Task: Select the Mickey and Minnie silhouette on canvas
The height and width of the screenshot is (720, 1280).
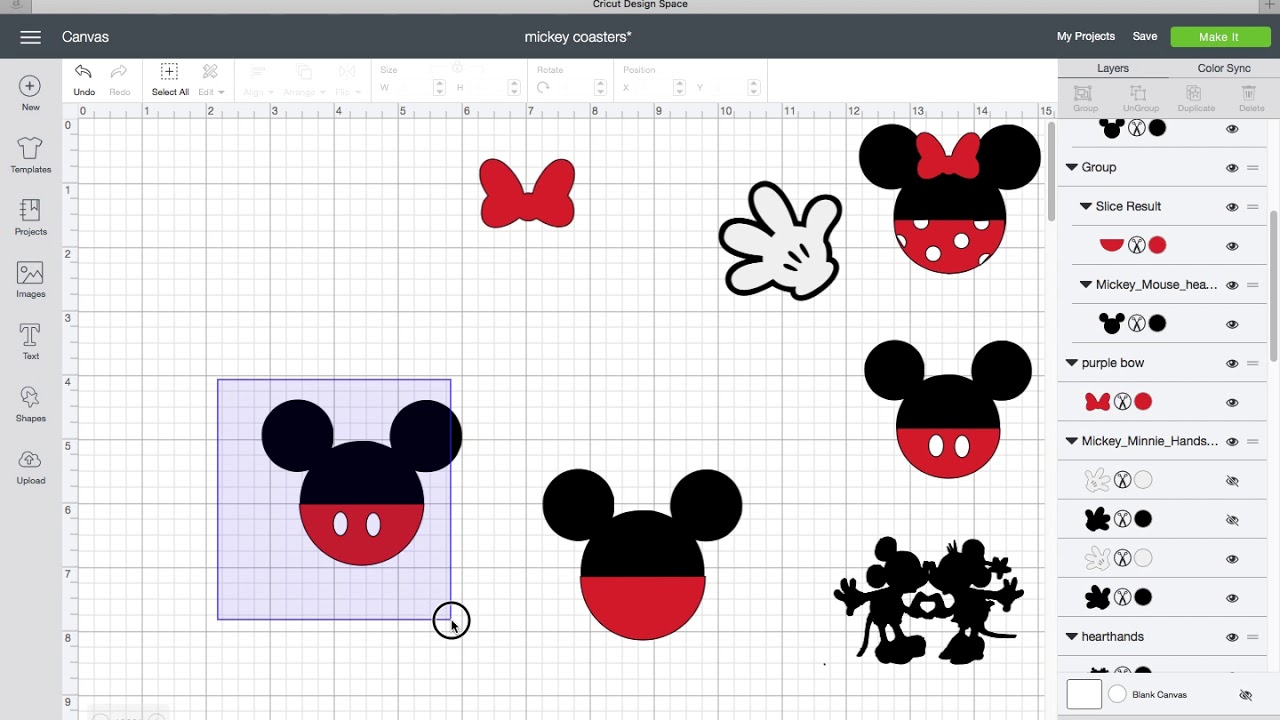Action: coord(929,600)
